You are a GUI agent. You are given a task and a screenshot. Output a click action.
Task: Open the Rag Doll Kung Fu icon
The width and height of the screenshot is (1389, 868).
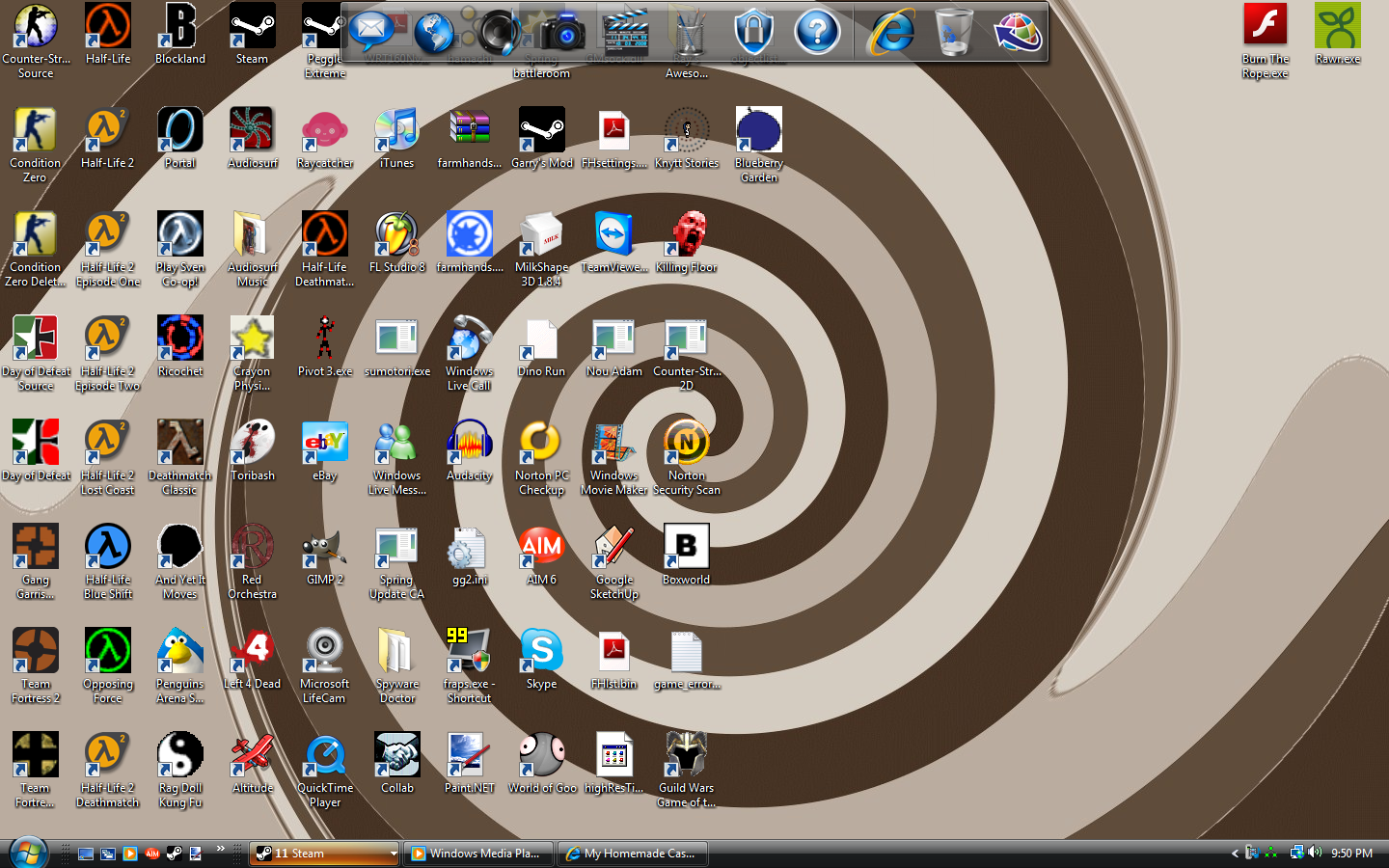(180, 770)
